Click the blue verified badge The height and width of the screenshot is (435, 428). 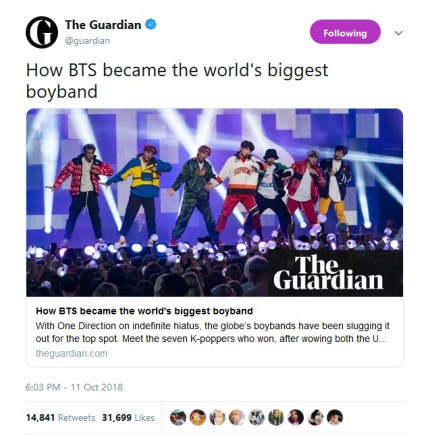click(x=151, y=24)
